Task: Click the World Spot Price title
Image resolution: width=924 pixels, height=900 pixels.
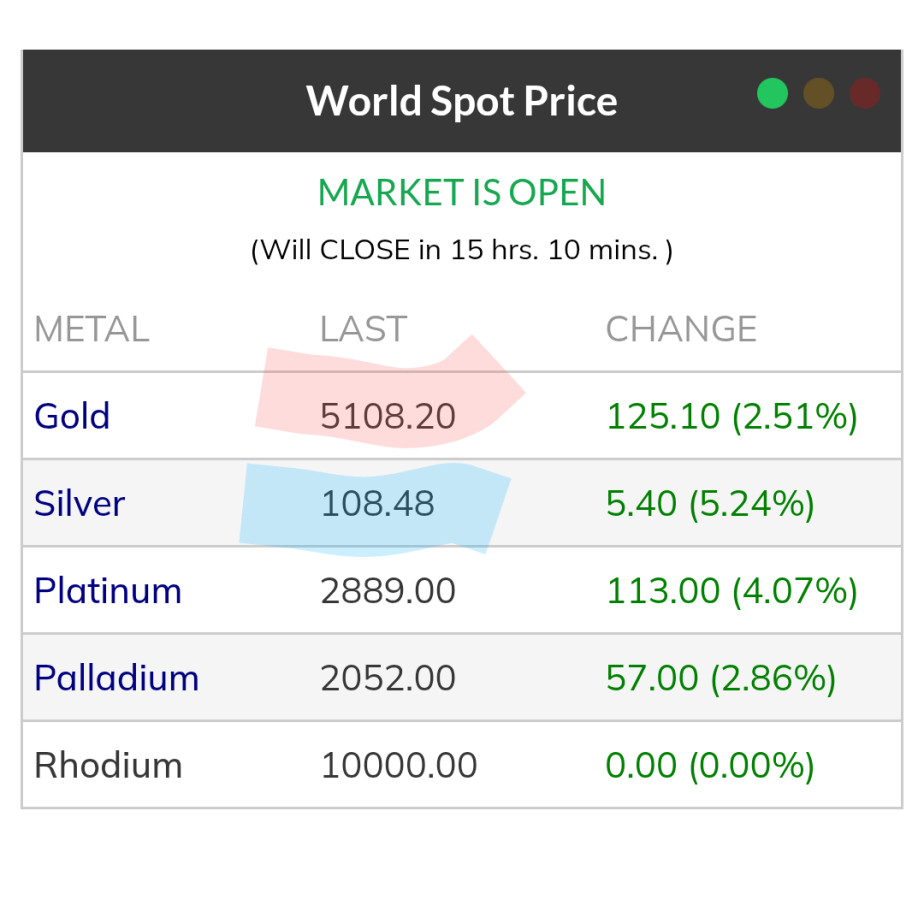Action: pos(461,101)
